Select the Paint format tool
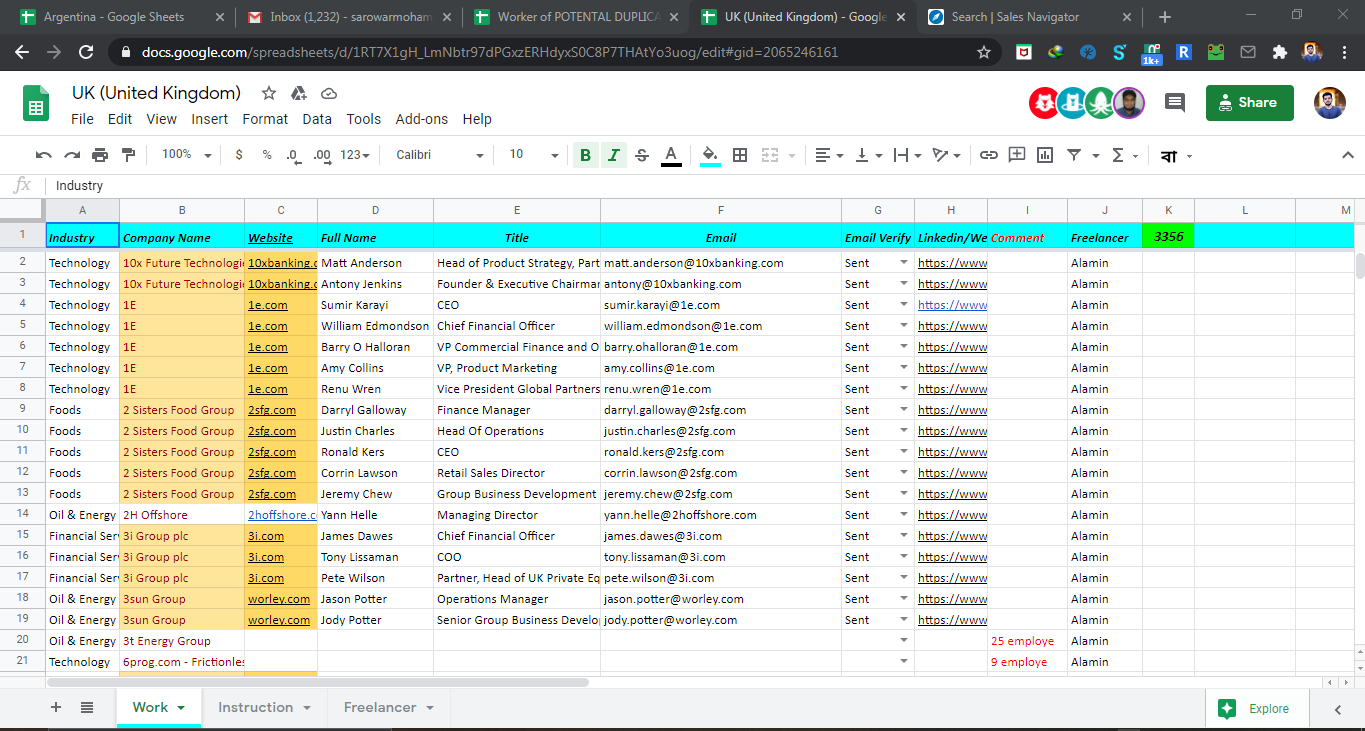Image resolution: width=1365 pixels, height=731 pixels. [128, 155]
